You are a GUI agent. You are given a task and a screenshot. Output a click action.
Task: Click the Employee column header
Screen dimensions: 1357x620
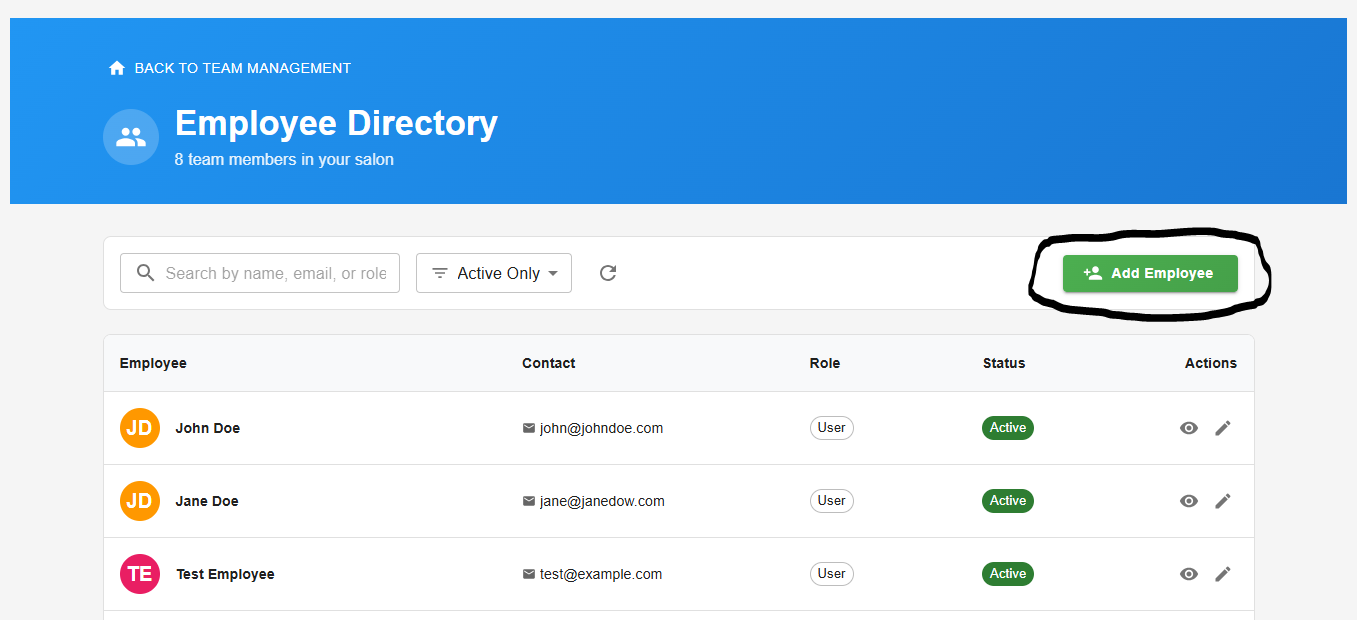tap(153, 363)
